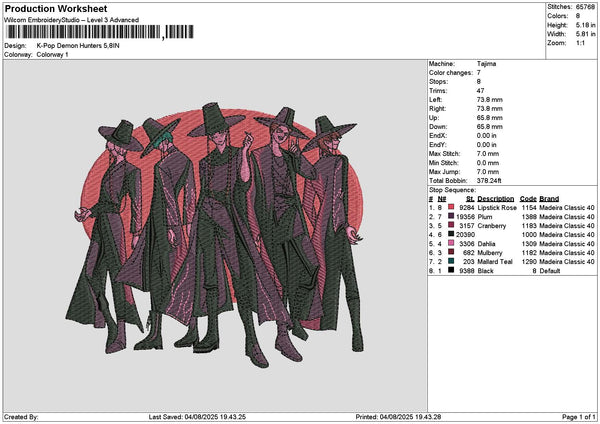600x424 pixels.
Task: Click the Down value 65.8 mm
Action: 490,127
